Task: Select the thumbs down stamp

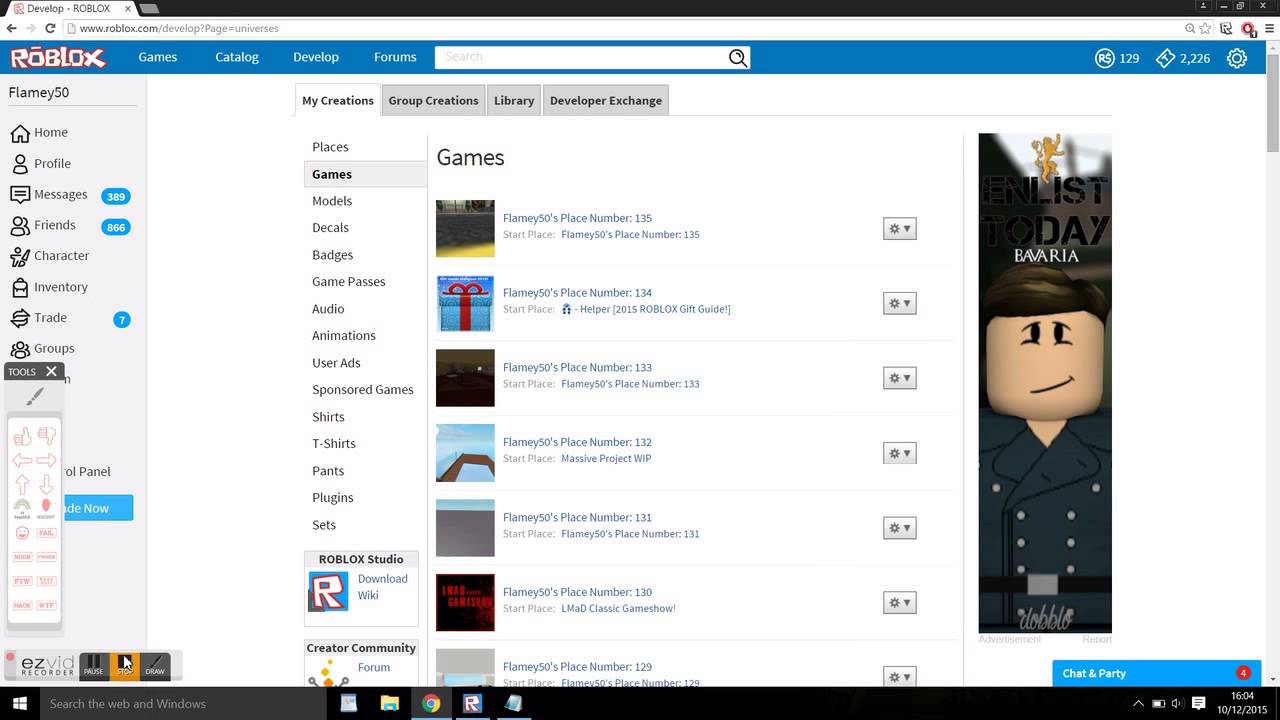Action: pos(46,436)
